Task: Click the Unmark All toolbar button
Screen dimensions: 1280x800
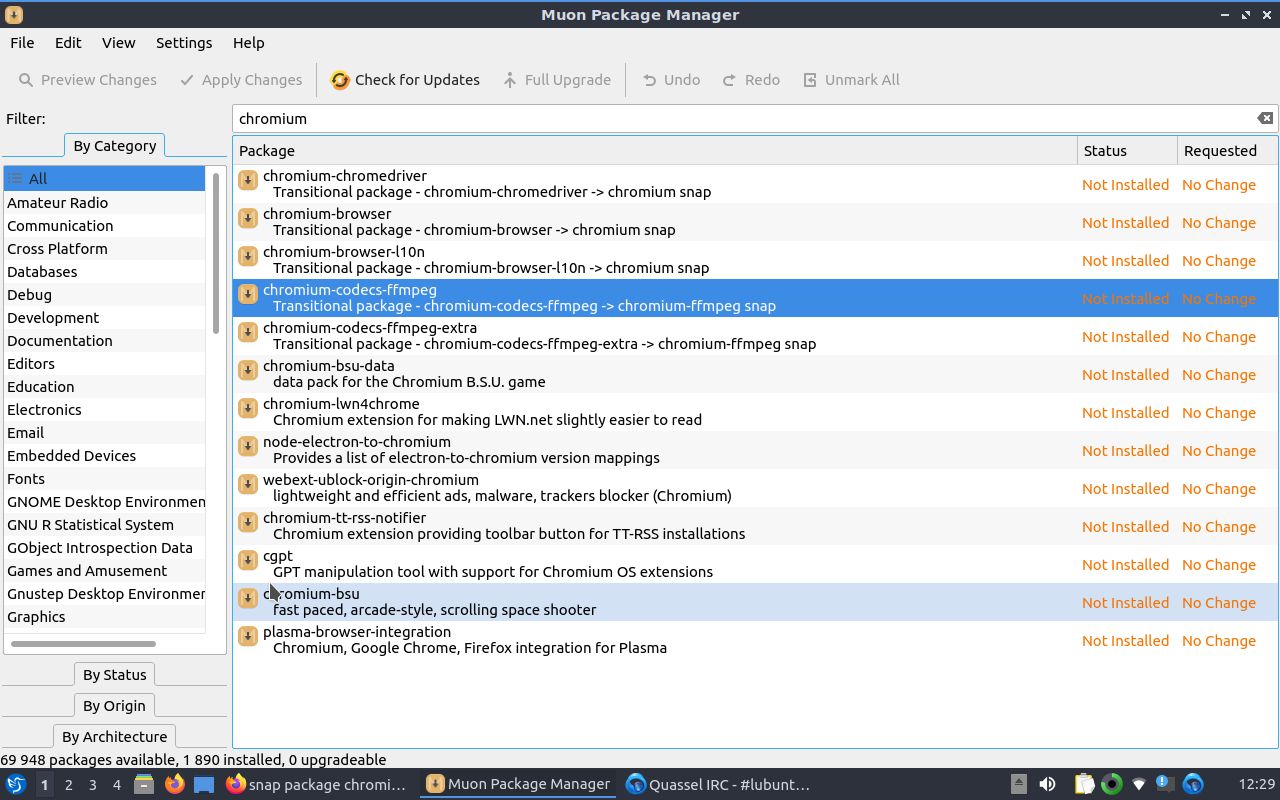Action: pos(851,80)
